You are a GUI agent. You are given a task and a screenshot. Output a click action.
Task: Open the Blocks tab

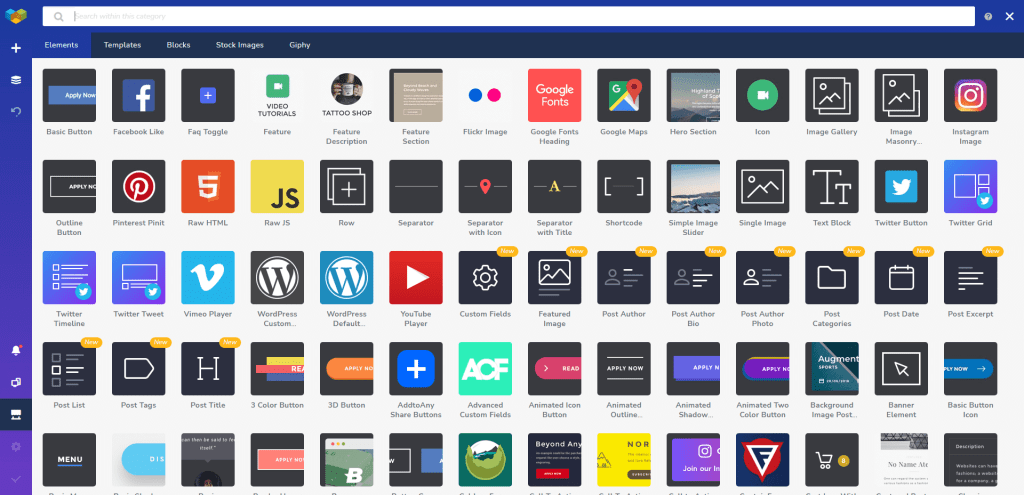tap(178, 45)
